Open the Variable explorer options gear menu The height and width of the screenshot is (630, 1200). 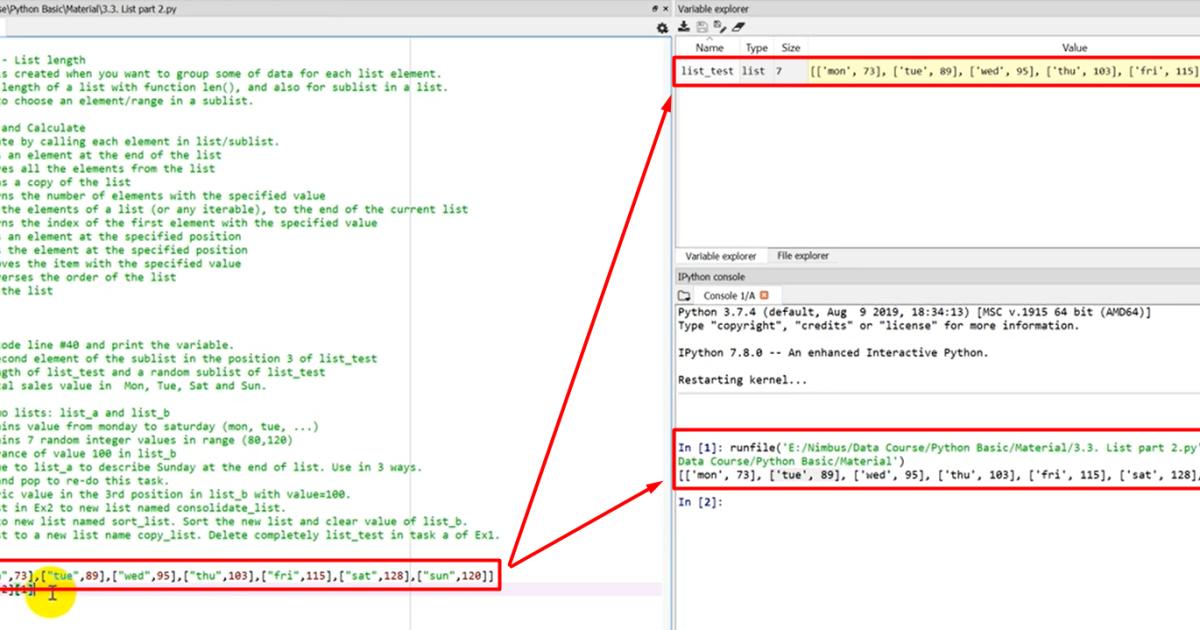point(662,27)
